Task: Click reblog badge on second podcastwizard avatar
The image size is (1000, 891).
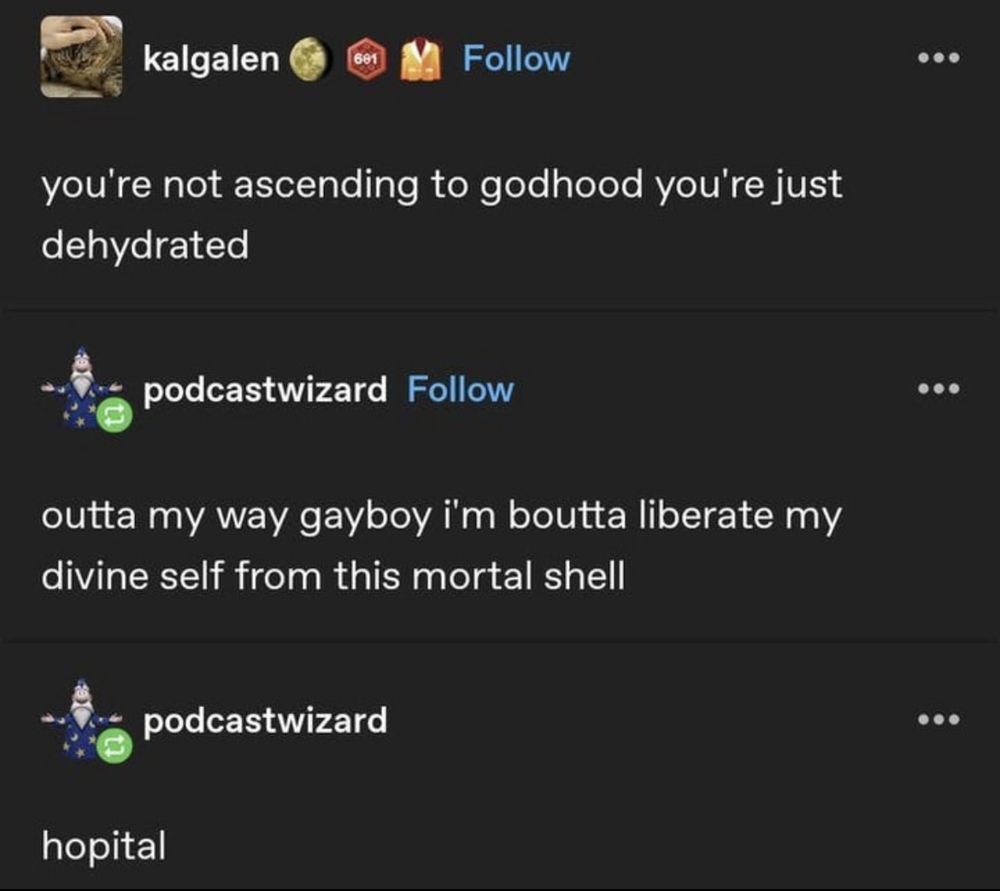Action: coord(115,746)
